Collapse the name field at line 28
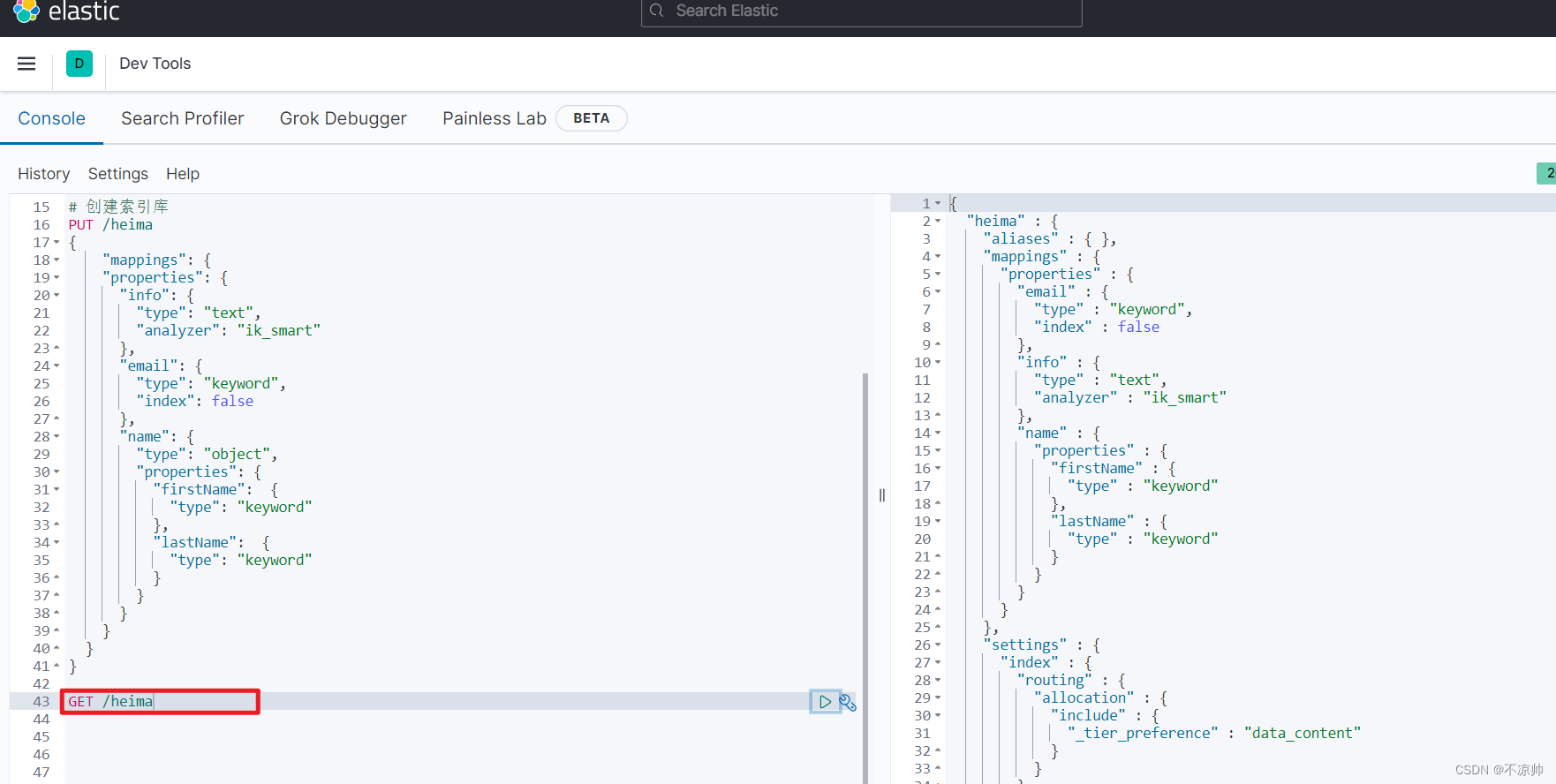1556x784 pixels. click(57, 436)
